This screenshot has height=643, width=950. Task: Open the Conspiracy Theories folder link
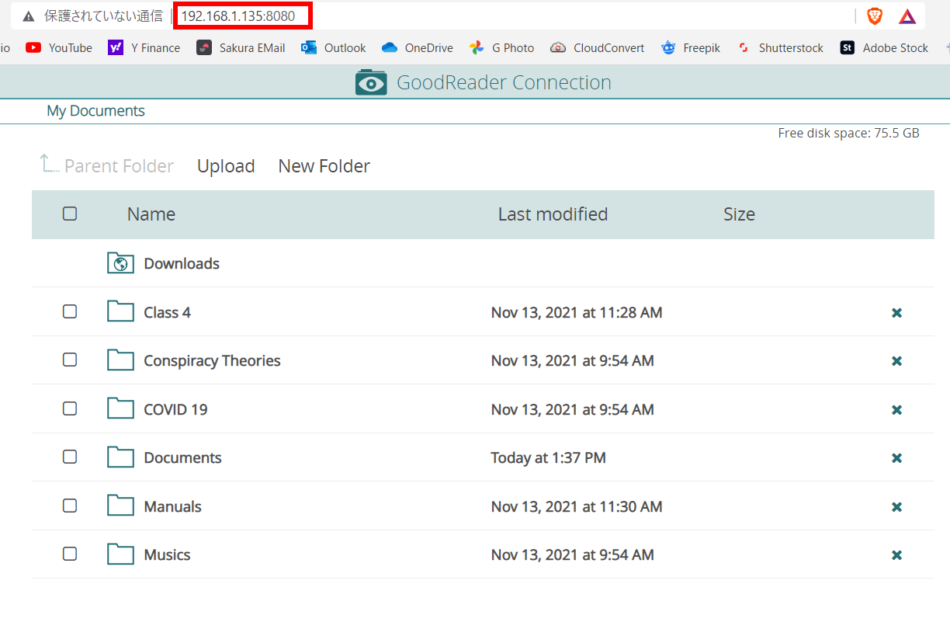(x=212, y=361)
